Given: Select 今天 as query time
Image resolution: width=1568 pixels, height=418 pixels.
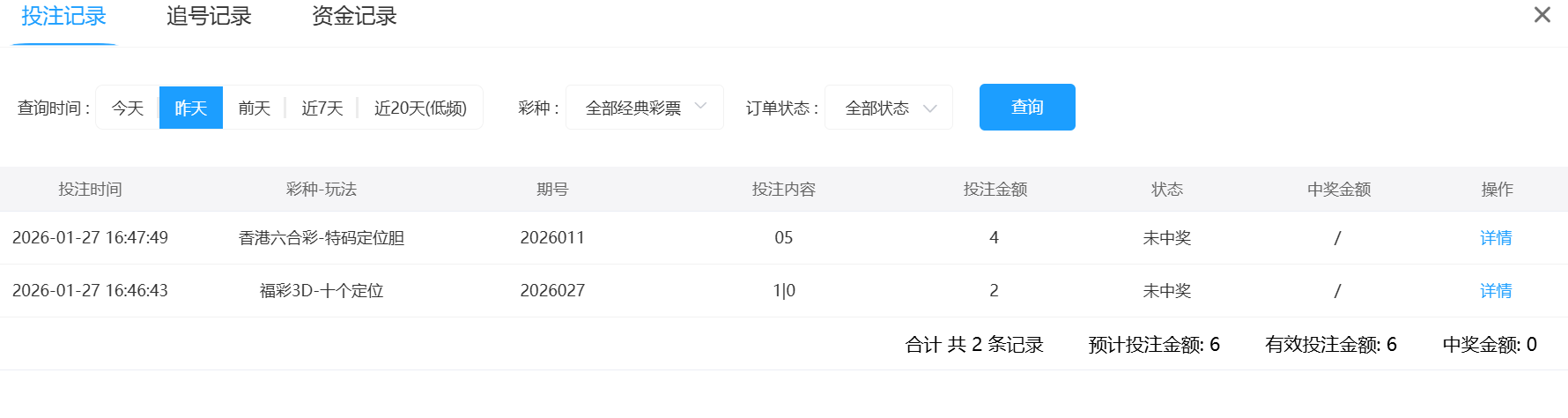Looking at the screenshot, I should point(128,108).
